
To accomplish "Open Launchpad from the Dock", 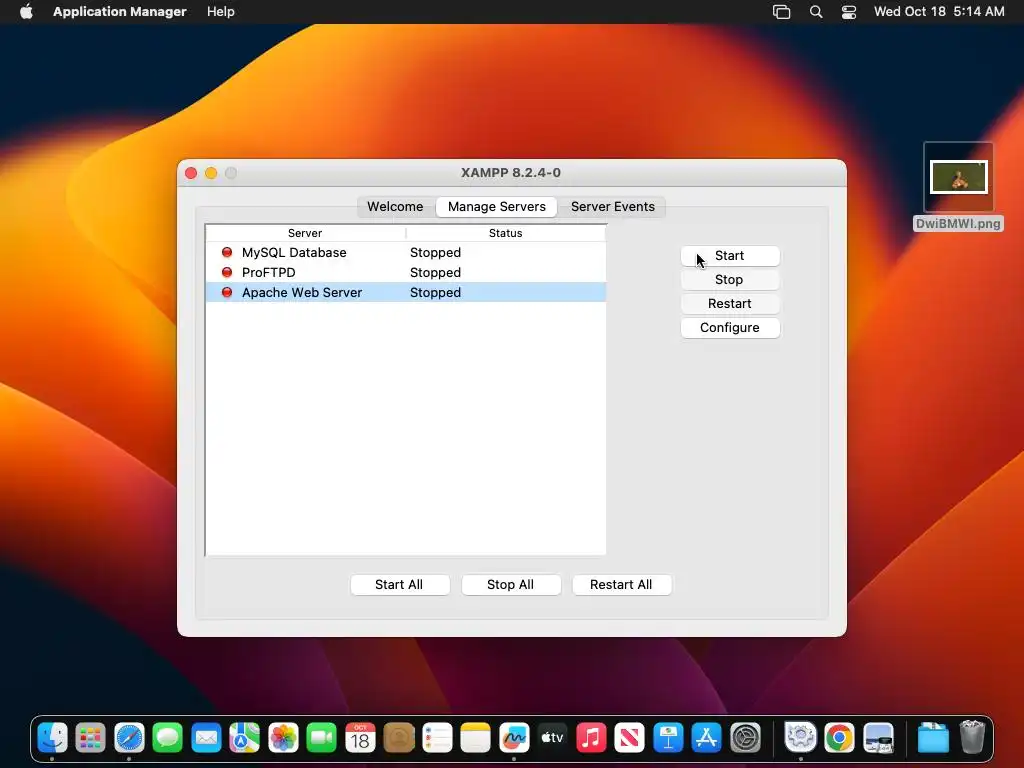I will coord(91,738).
